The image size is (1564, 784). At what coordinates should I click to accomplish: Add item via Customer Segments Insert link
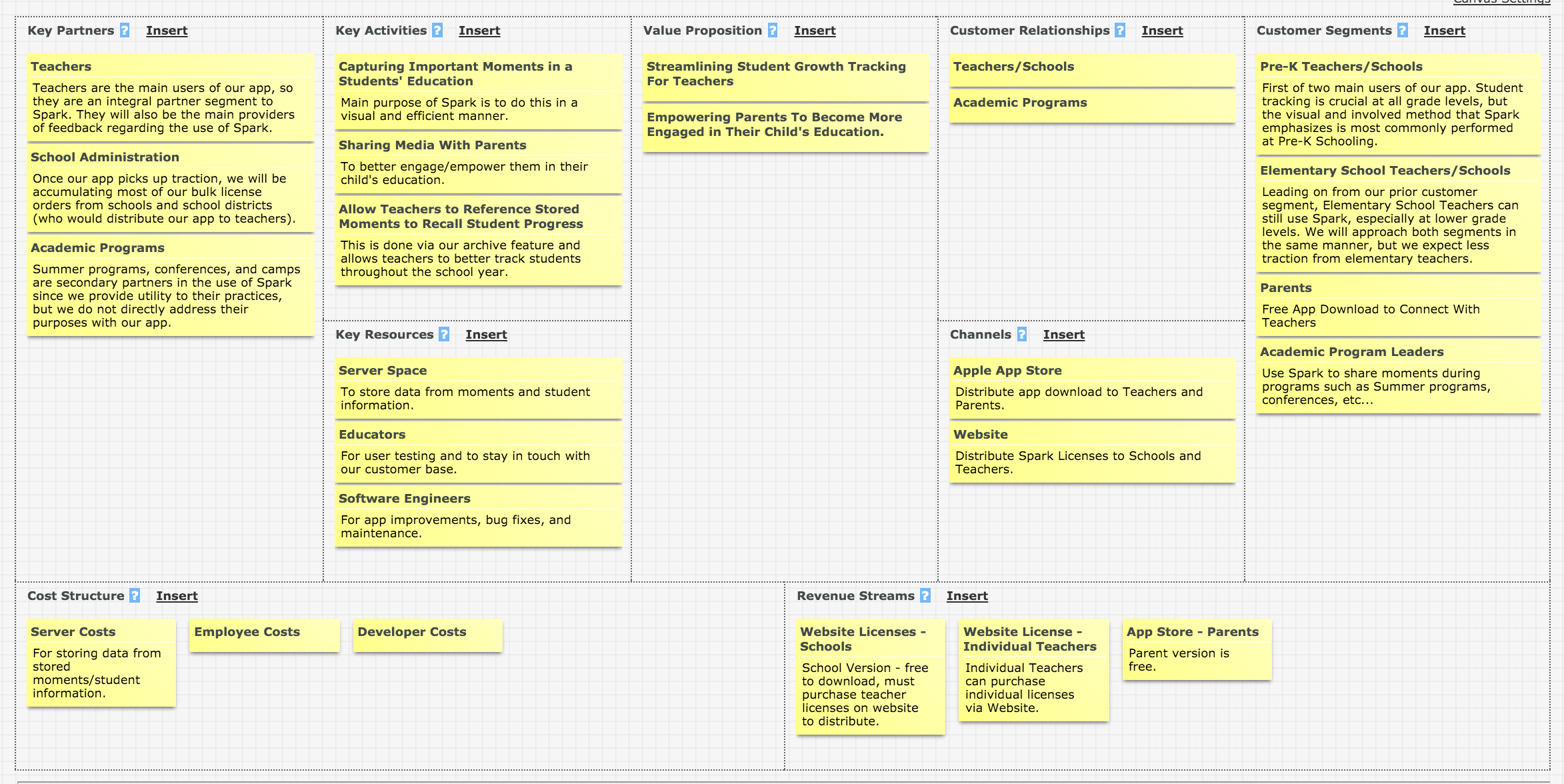point(1445,31)
